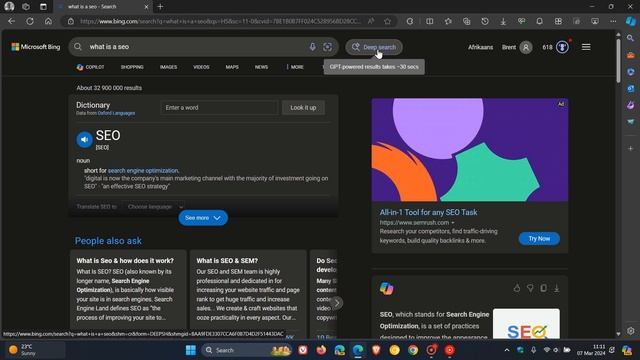This screenshot has width=640, height=360.
Task: Go to Microsoft Bing home logo
Action: coord(36,47)
